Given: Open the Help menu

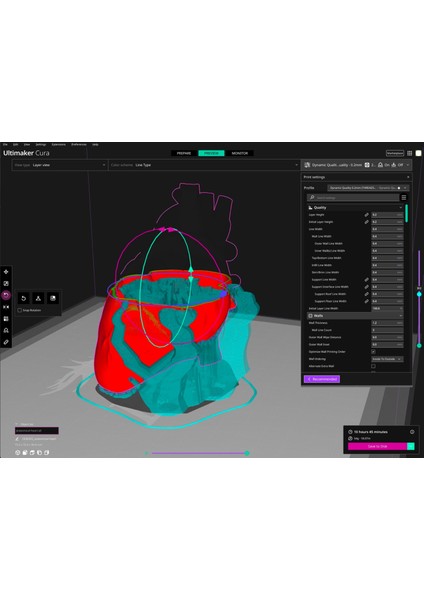Looking at the screenshot, I should 95,145.
